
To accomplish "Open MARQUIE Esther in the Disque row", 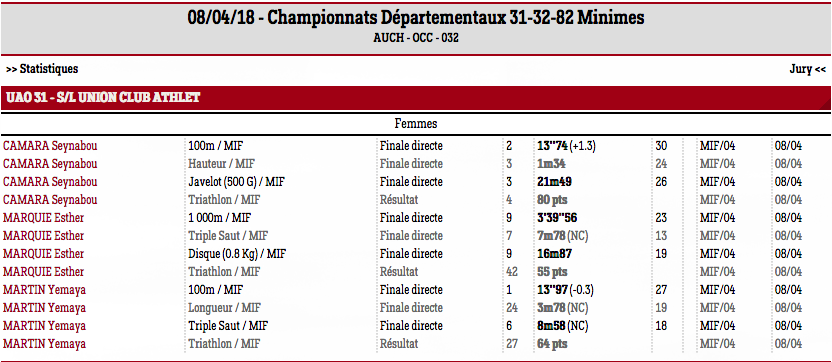I will pos(44,254).
